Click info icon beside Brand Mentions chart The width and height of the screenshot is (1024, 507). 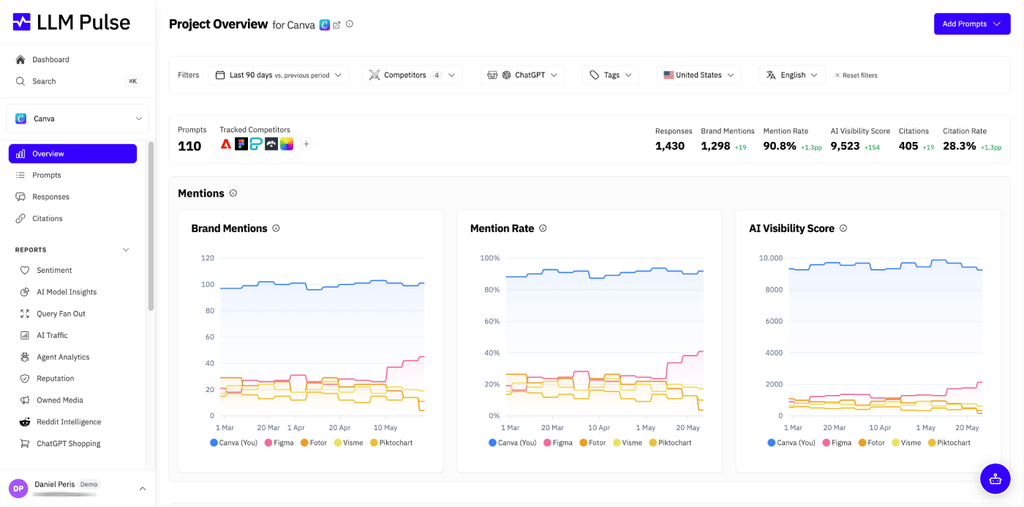tap(276, 229)
